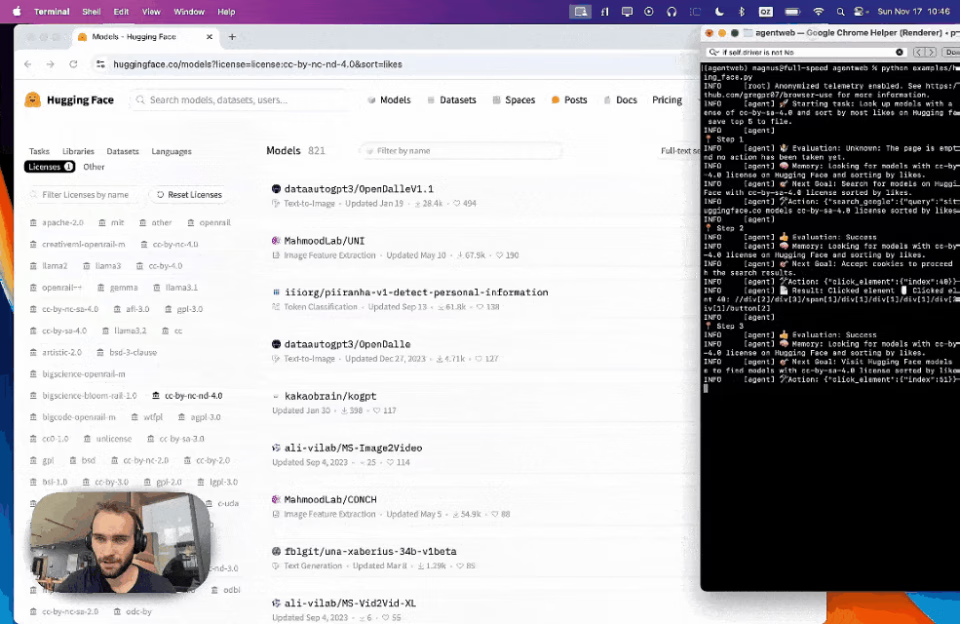Image resolution: width=960 pixels, height=624 pixels.
Task: Reload the page with the browser refresh icon
Action: [x=73, y=64]
